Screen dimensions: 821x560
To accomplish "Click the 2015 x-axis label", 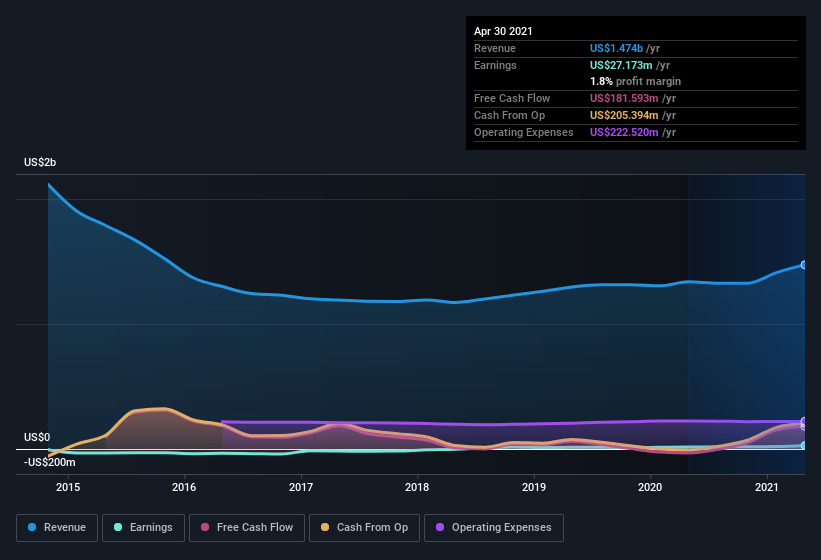I will pos(68,487).
